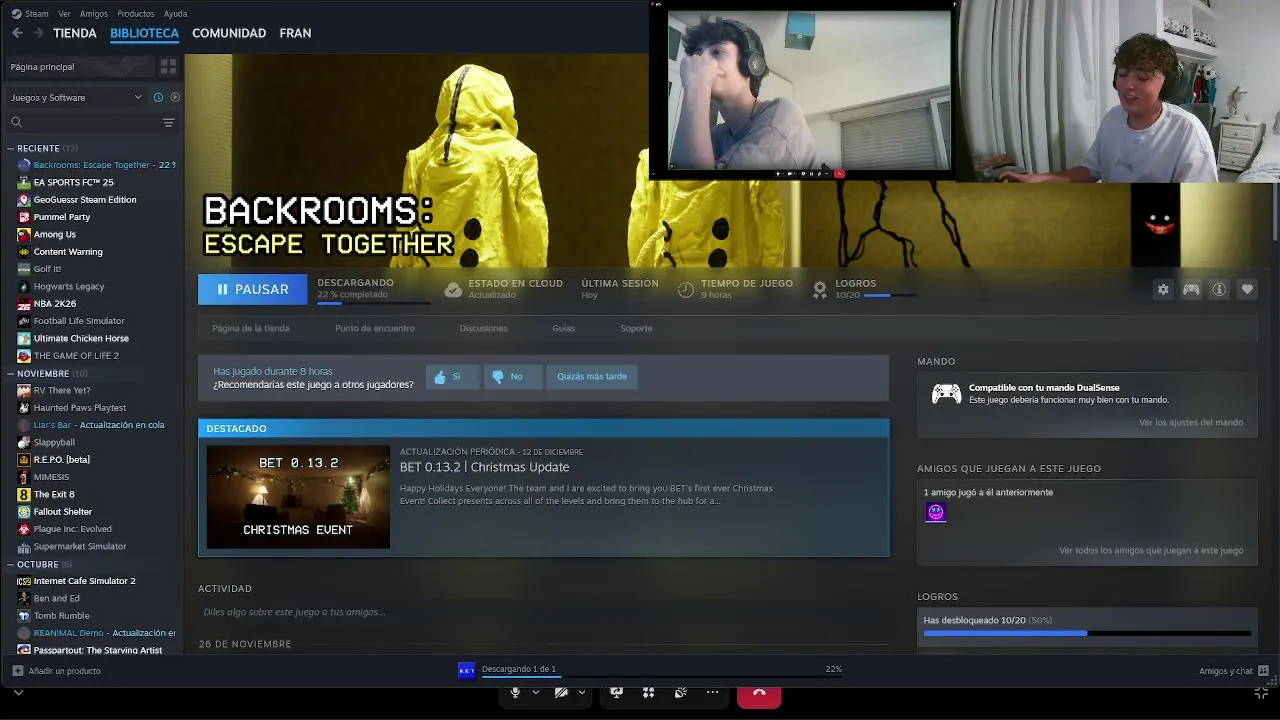Click the main page vertical scrollbar
This screenshot has height=720, width=1280.
pos(1275,212)
